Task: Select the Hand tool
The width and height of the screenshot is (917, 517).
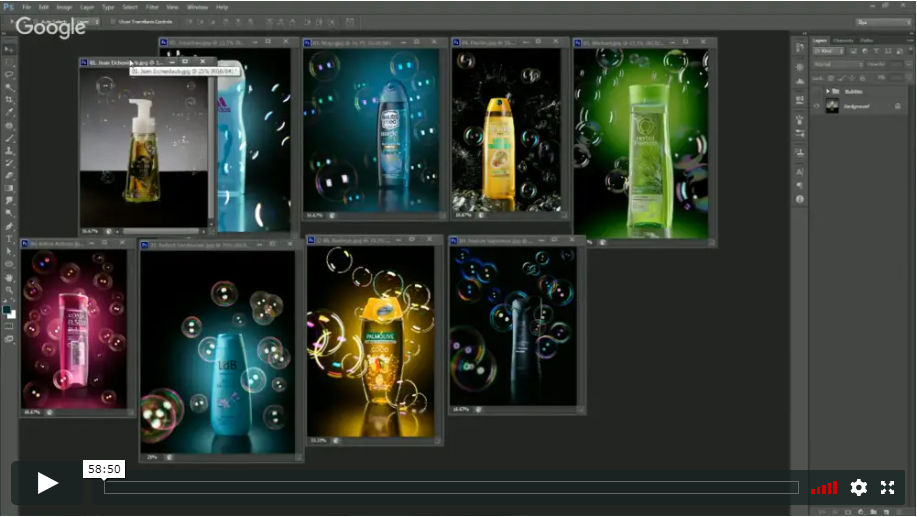Action: (9, 277)
